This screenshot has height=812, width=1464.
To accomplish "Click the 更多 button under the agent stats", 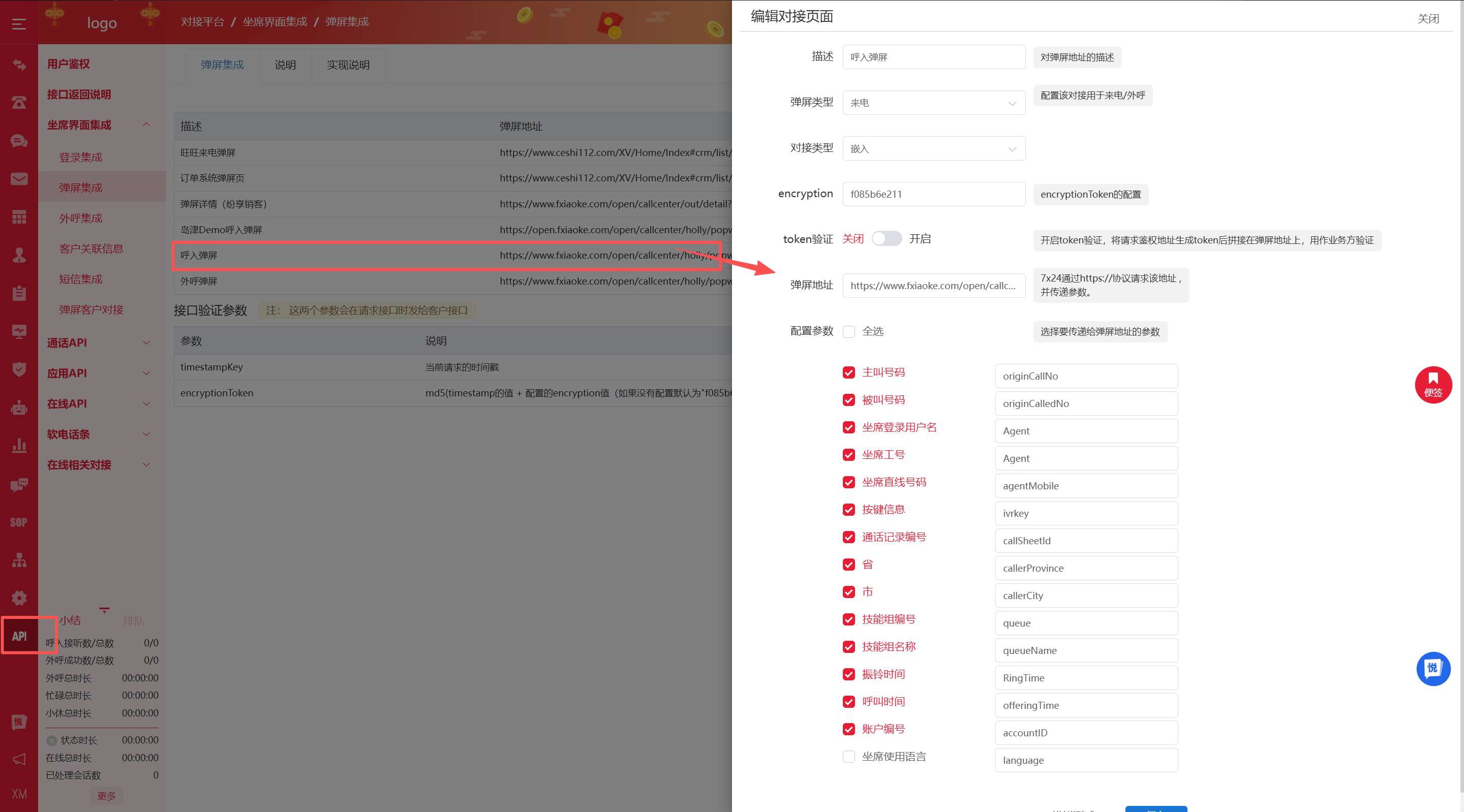I will point(106,796).
